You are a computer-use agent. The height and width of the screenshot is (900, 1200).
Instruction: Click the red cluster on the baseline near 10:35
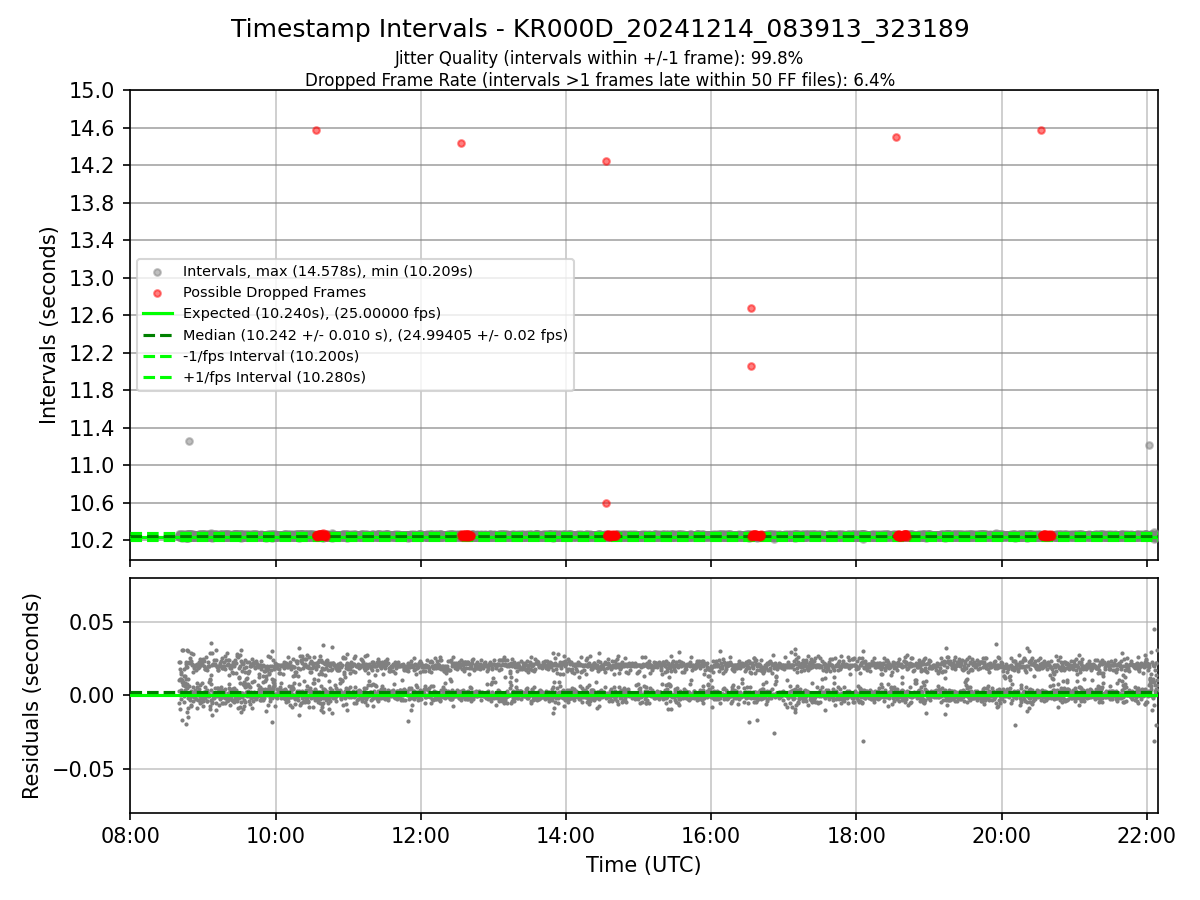[321, 536]
